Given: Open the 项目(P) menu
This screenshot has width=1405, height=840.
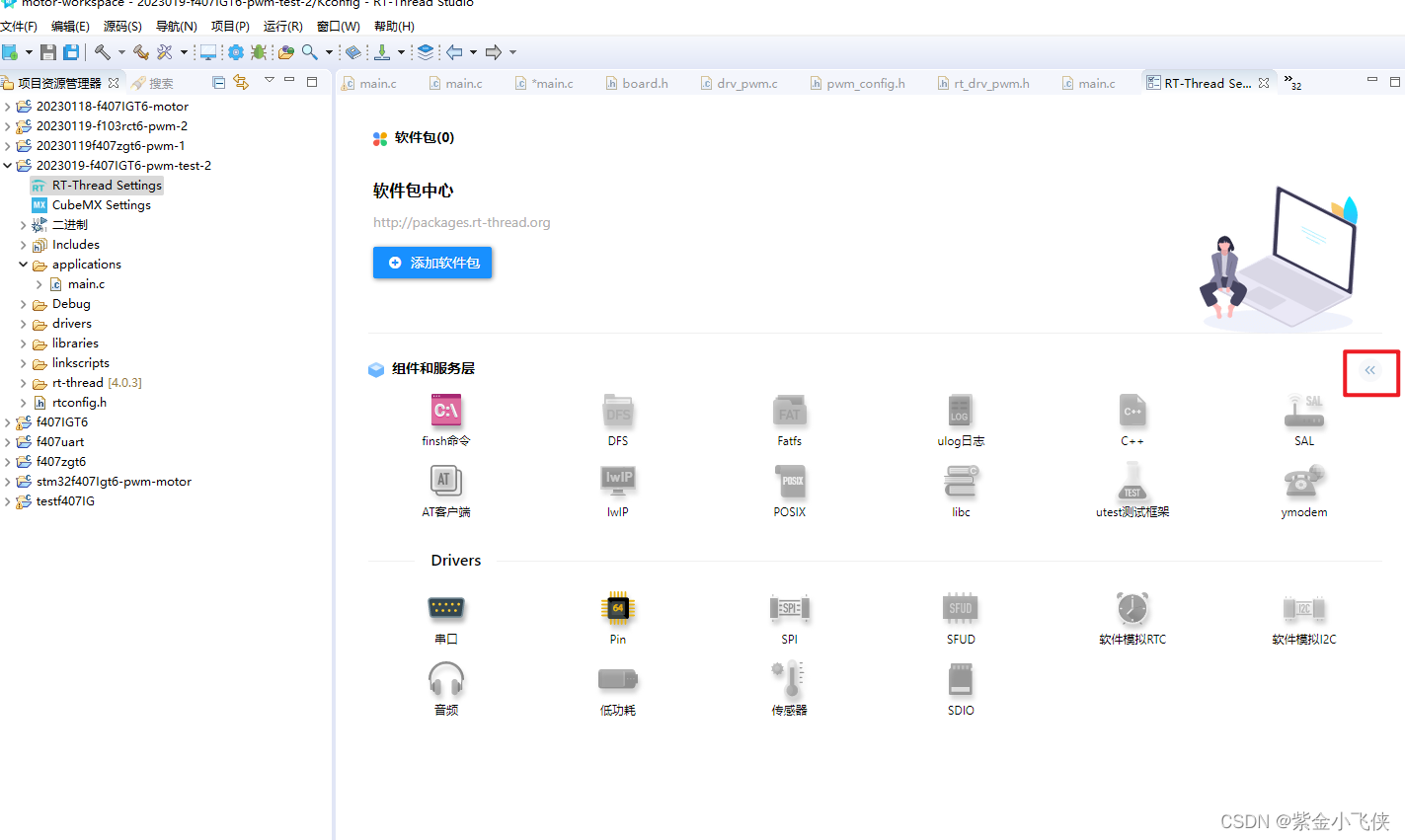Looking at the screenshot, I should pos(230,27).
